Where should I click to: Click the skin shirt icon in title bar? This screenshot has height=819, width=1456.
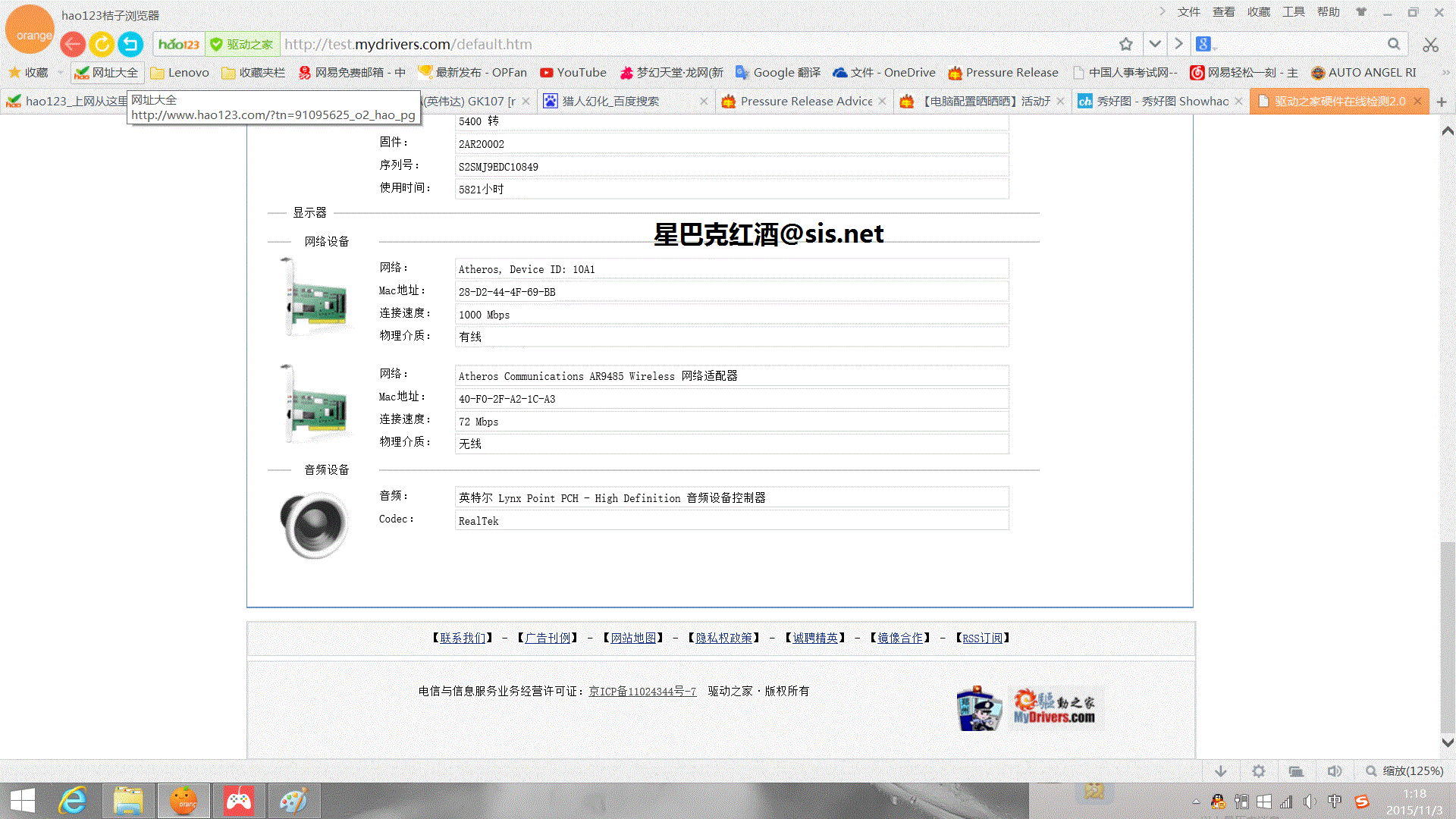tap(1361, 12)
